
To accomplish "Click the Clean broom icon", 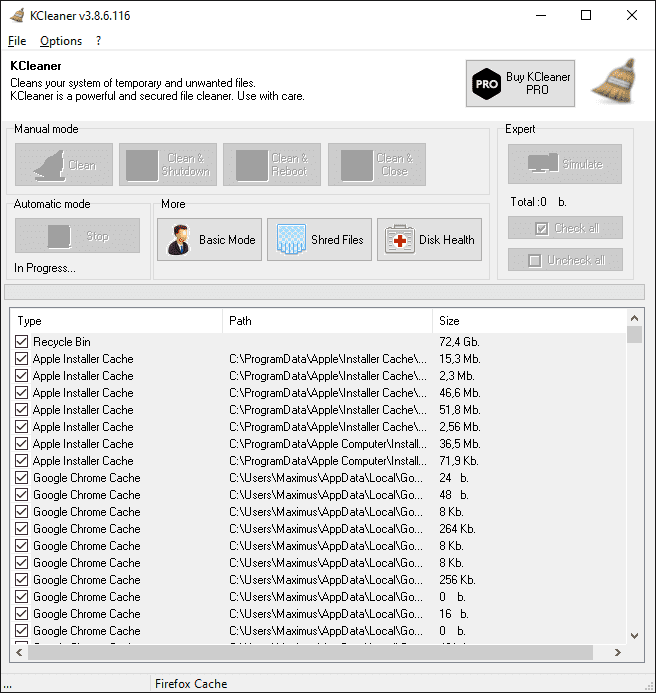I will pyautogui.click(x=50, y=165).
